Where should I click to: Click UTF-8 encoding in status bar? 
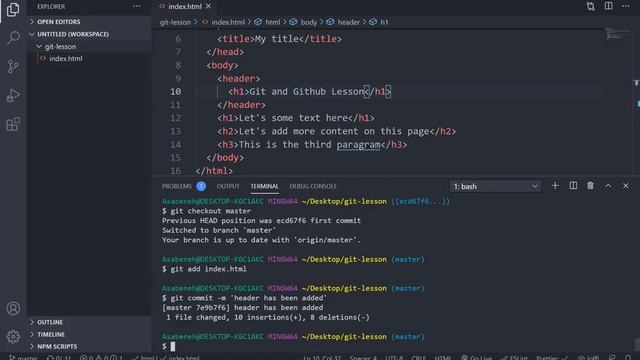point(394,358)
